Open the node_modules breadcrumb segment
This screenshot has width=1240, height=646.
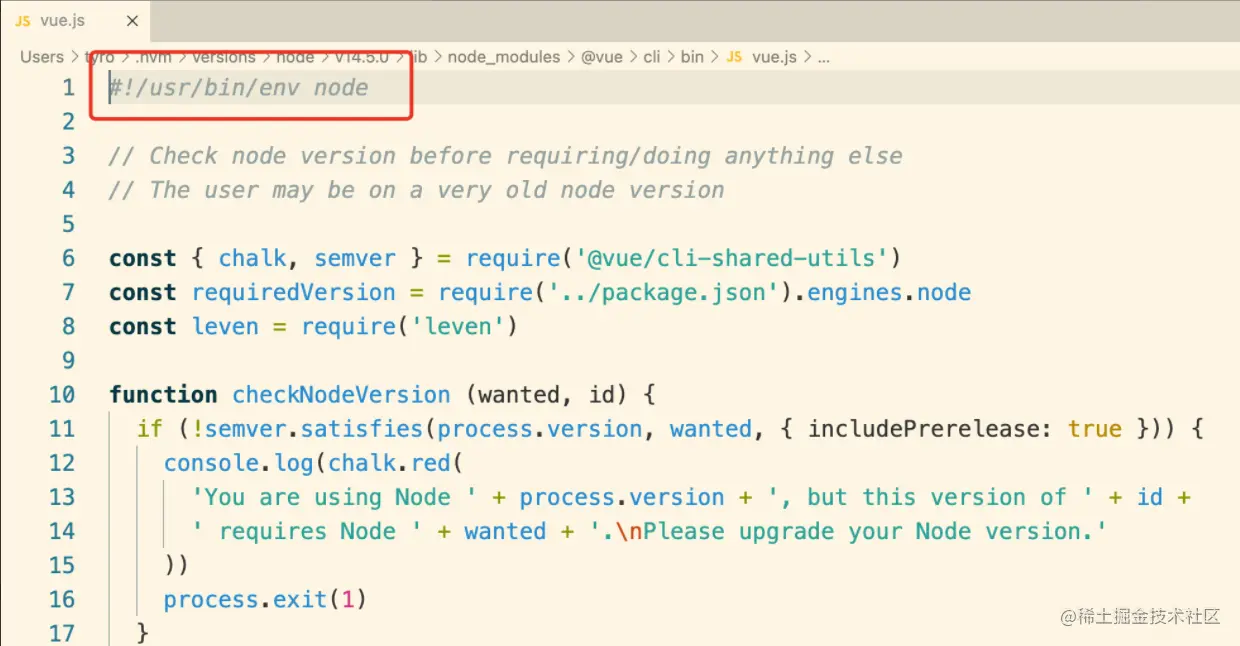point(504,57)
